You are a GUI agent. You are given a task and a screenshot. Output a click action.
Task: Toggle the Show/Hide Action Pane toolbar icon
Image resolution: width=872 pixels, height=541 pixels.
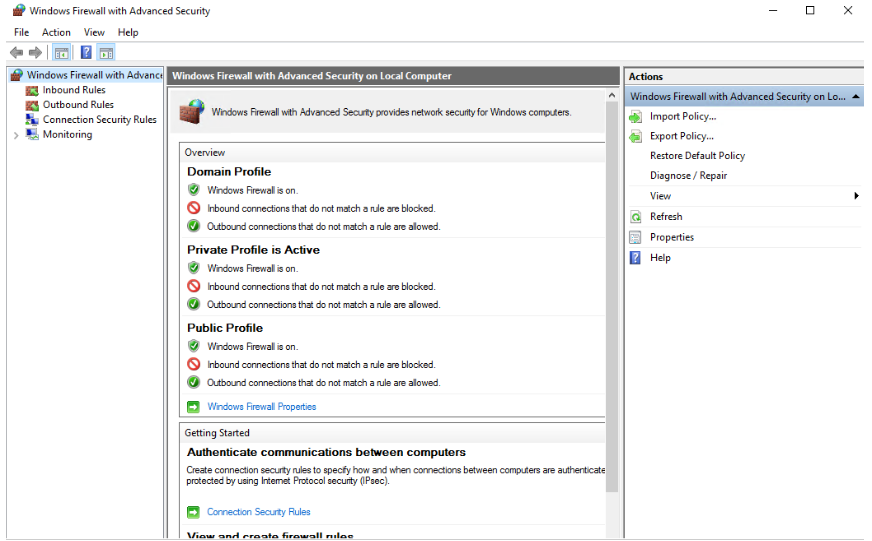click(106, 53)
